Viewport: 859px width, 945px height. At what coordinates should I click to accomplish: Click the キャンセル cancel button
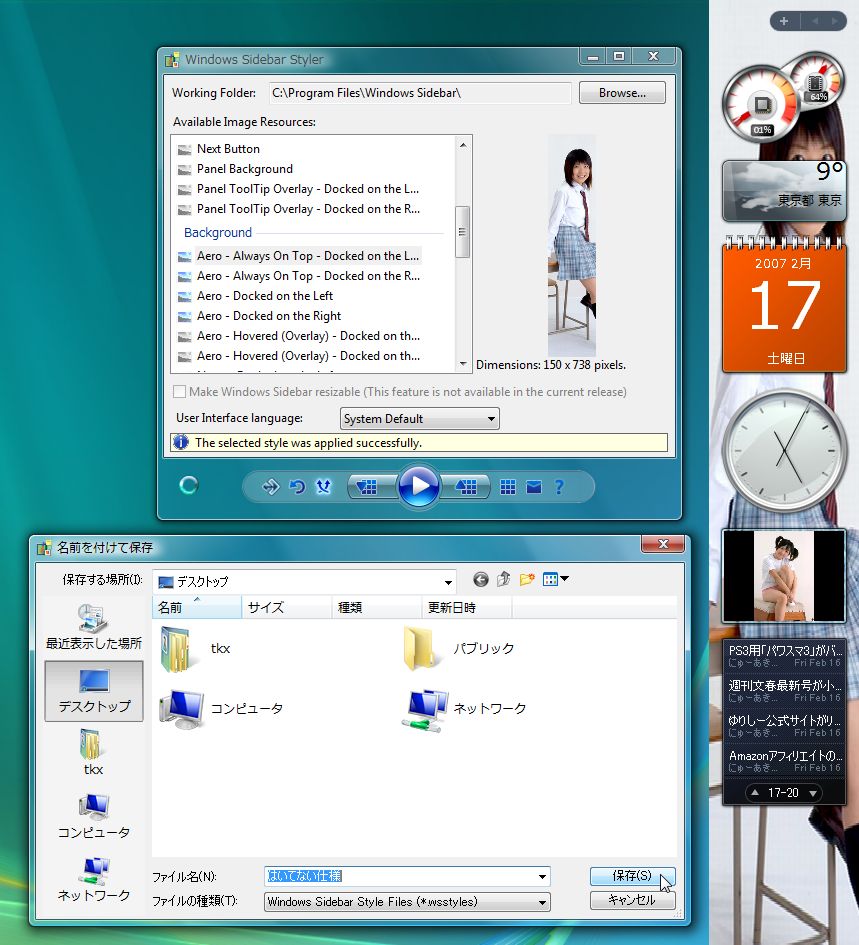click(632, 900)
